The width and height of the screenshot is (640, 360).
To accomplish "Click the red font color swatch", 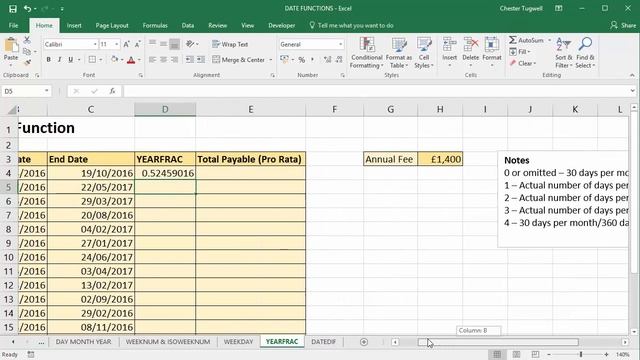I will [x=131, y=60].
